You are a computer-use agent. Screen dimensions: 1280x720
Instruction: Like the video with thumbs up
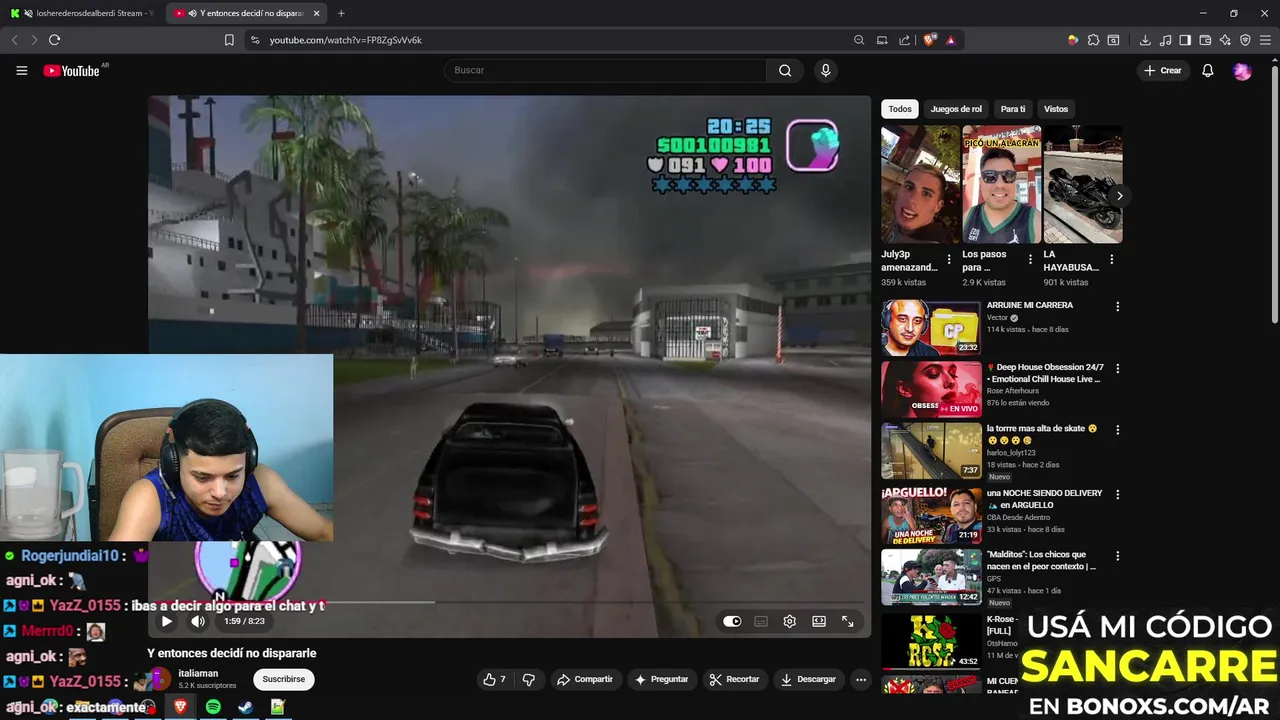pos(494,679)
